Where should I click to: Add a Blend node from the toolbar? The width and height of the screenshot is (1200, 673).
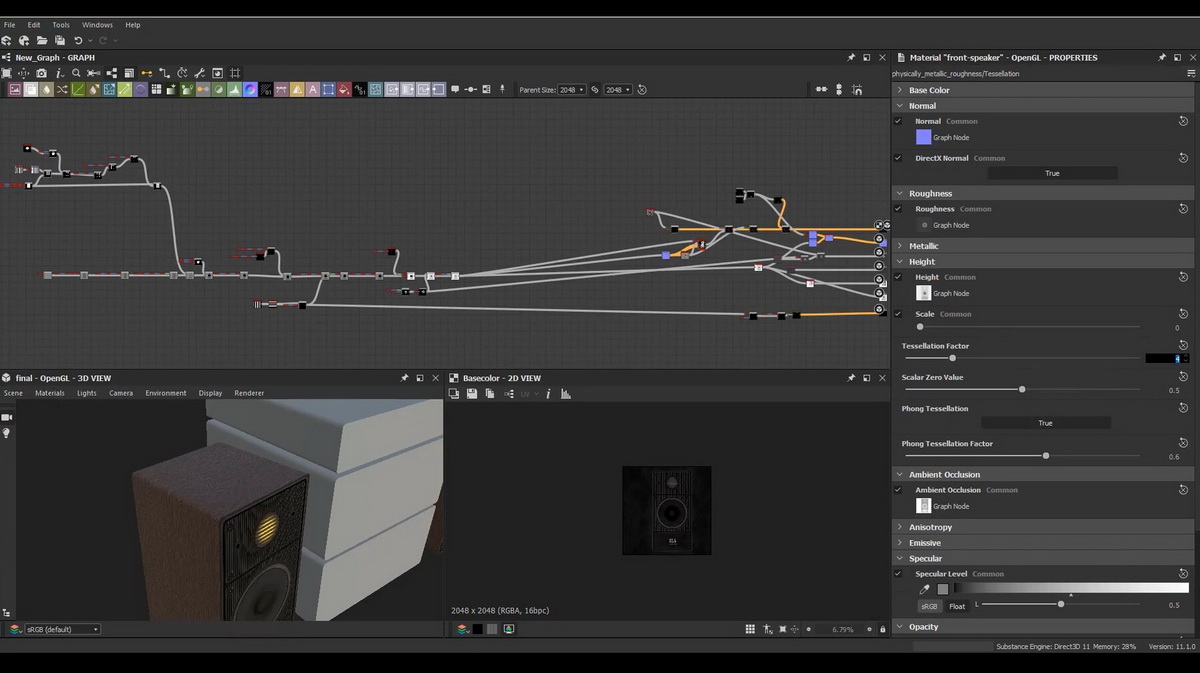click(x=29, y=89)
